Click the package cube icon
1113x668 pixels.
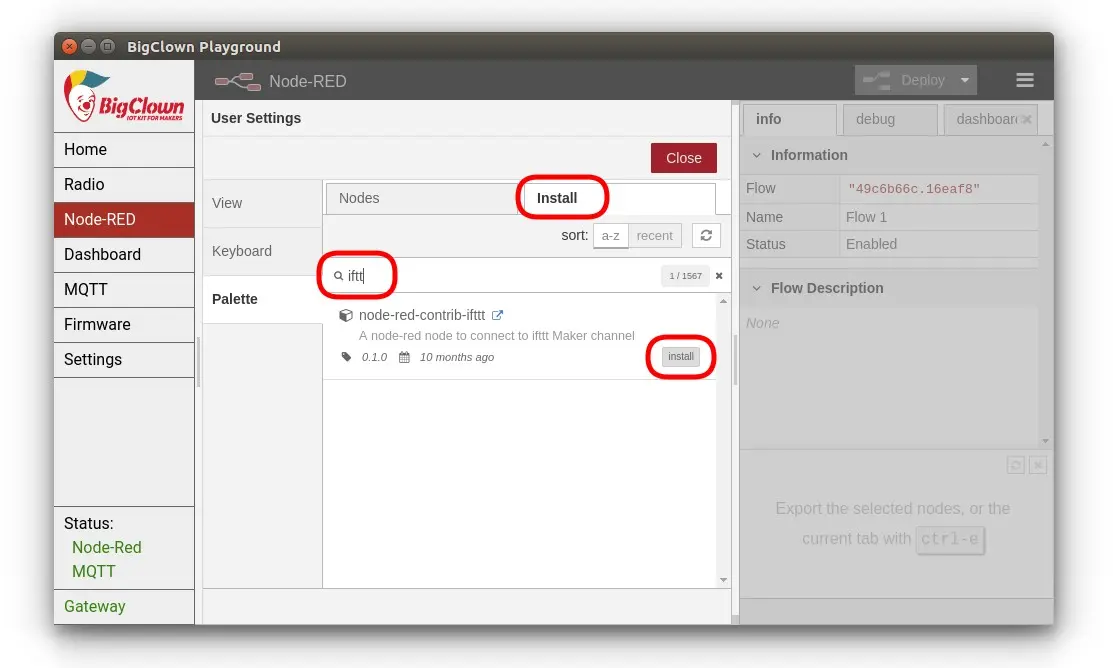point(346,315)
